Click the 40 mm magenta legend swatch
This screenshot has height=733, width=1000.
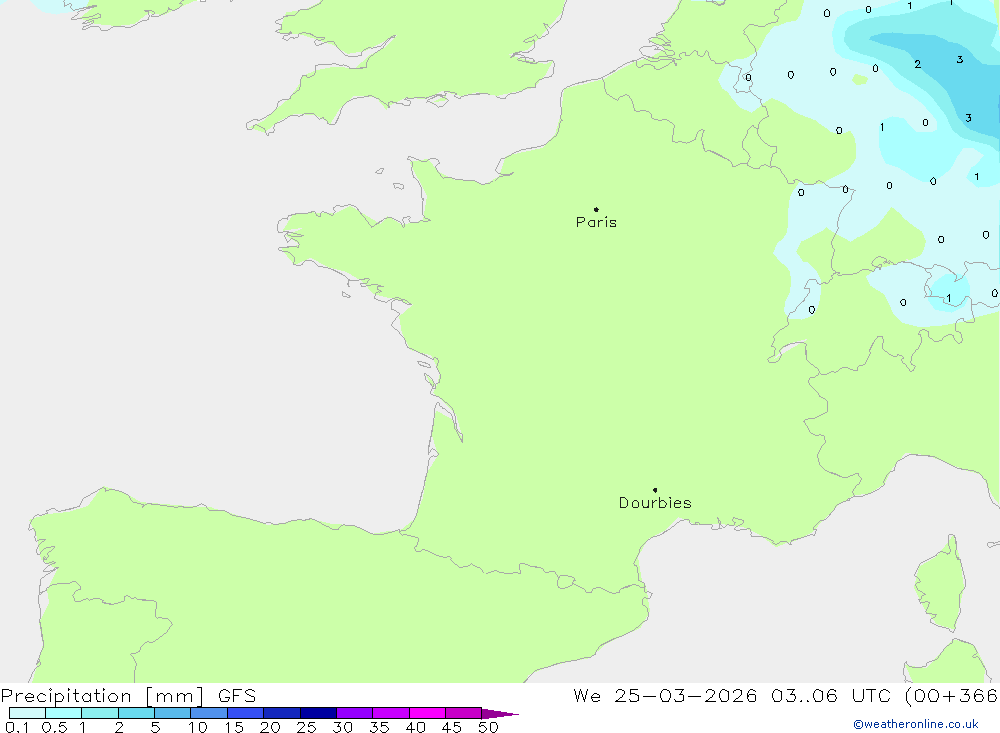pyautogui.click(x=427, y=713)
